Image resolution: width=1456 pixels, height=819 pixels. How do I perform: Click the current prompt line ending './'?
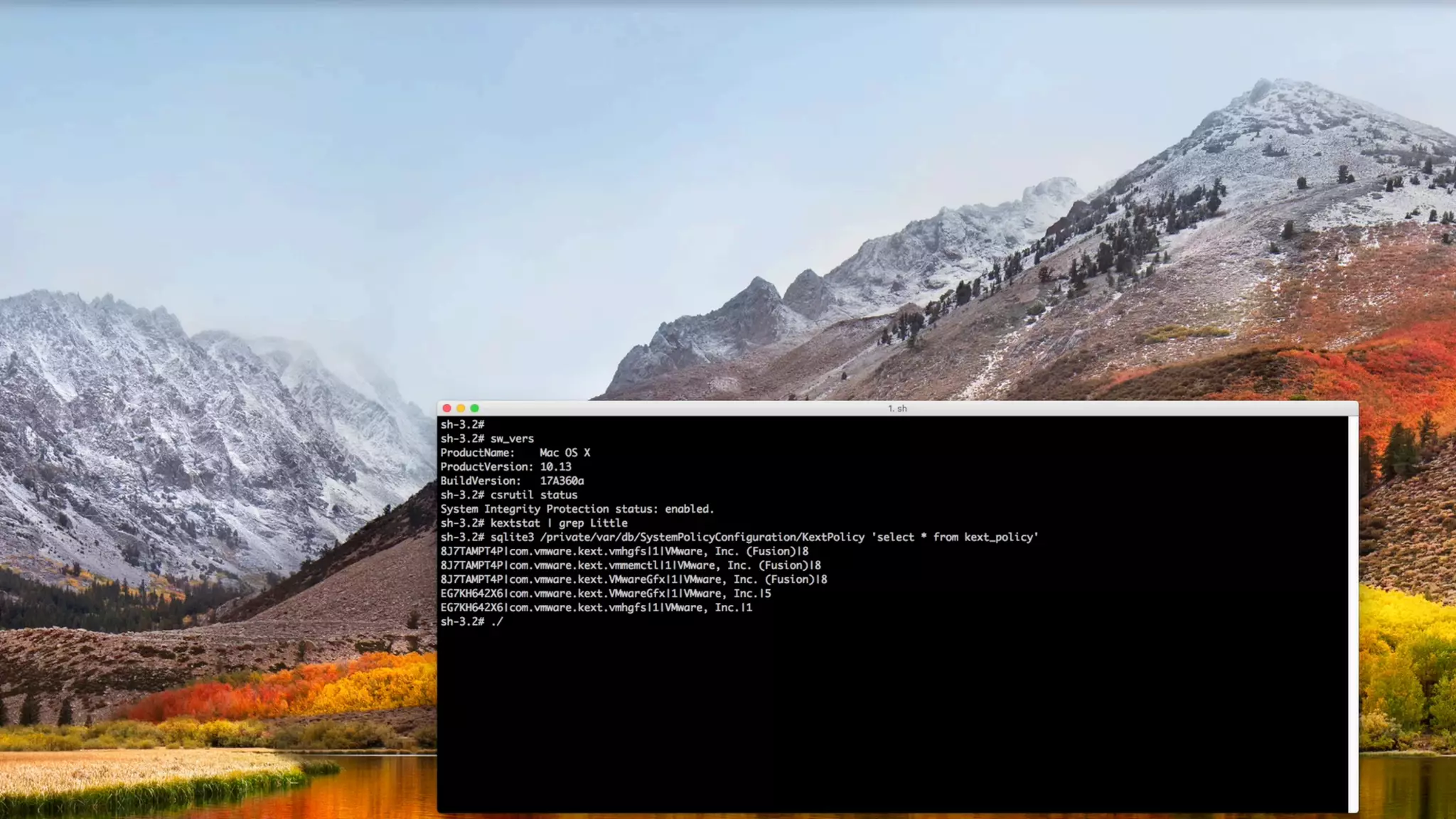pyautogui.click(x=472, y=621)
